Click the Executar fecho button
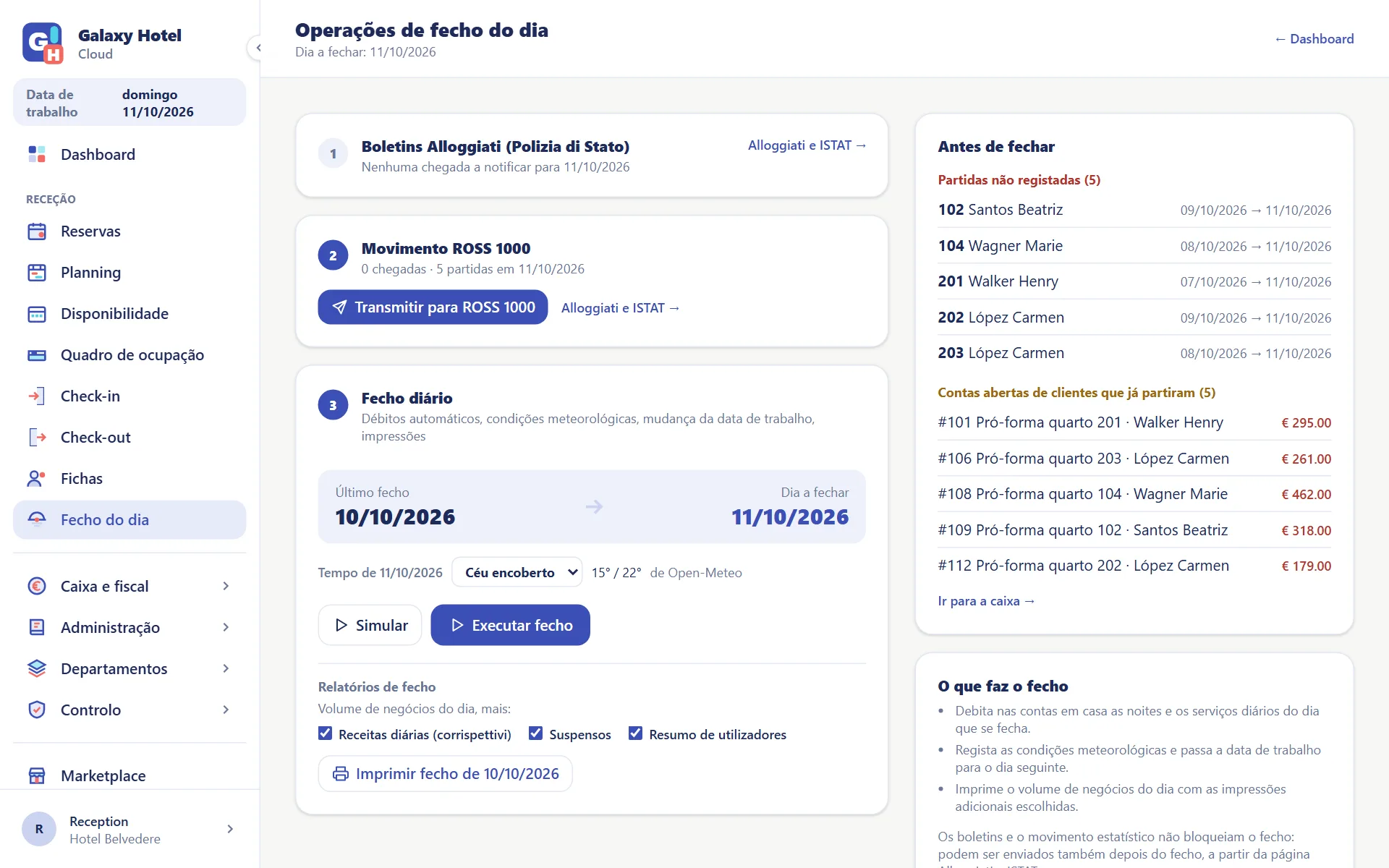1389x868 pixels. tap(510, 625)
